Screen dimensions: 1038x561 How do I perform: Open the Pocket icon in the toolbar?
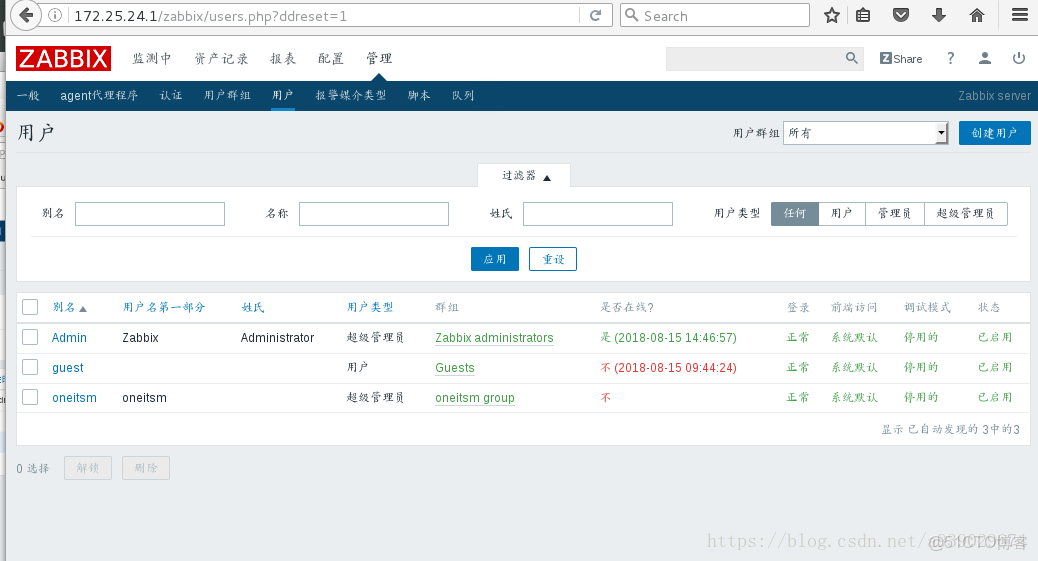pyautogui.click(x=901, y=15)
